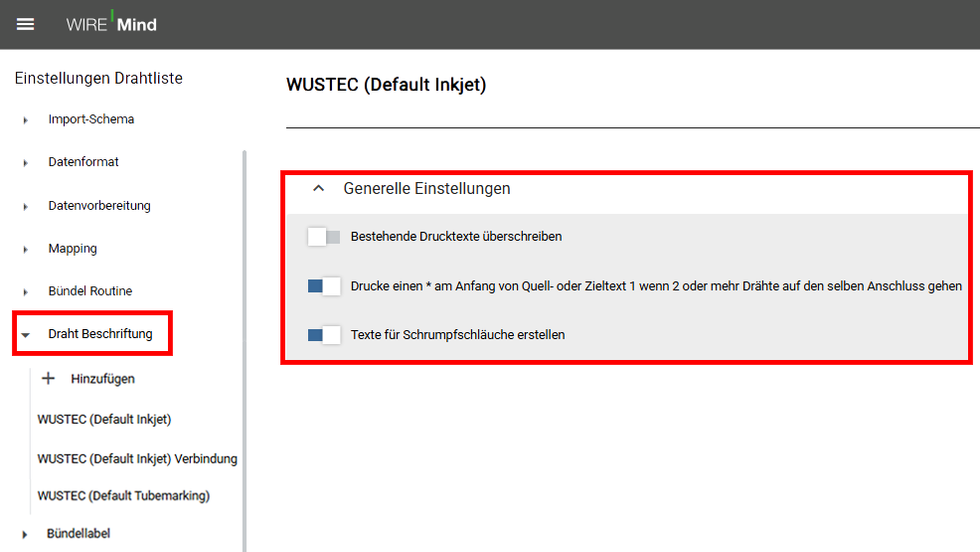Click the Einstellungen Drahtliste heading
The width and height of the screenshot is (980, 552).
click(x=99, y=78)
